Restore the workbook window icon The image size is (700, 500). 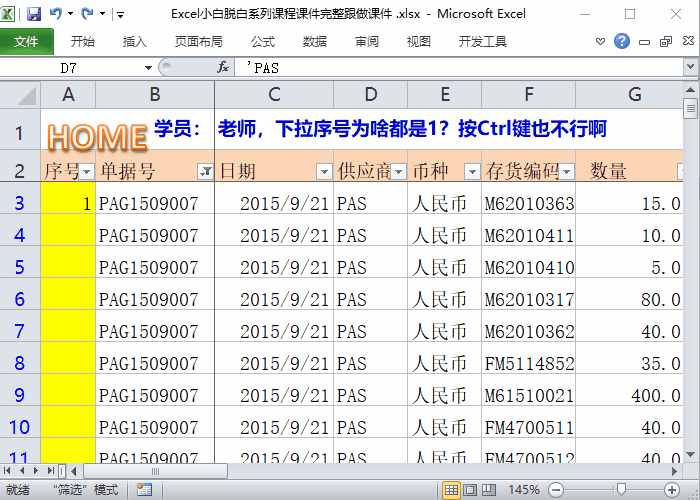pos(666,42)
